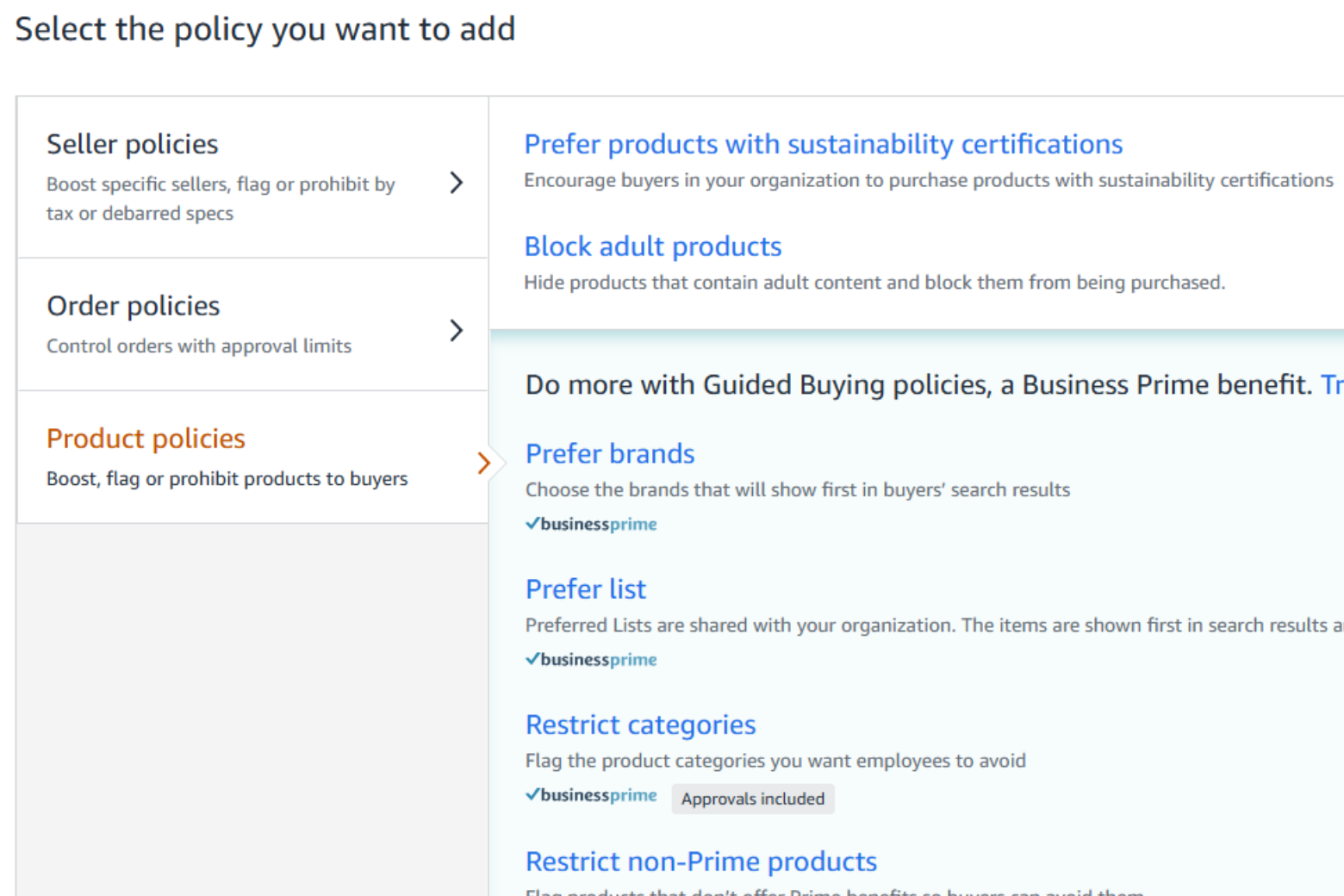The height and width of the screenshot is (896, 1344).
Task: Click 'Preferred Lists are shared' description
Action: point(934,625)
